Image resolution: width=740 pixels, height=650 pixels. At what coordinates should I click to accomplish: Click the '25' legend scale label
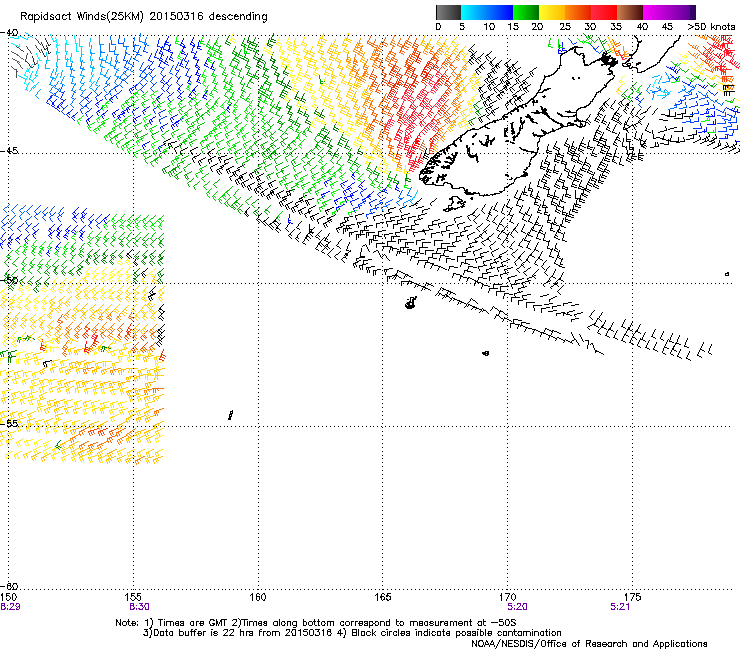(x=564, y=27)
